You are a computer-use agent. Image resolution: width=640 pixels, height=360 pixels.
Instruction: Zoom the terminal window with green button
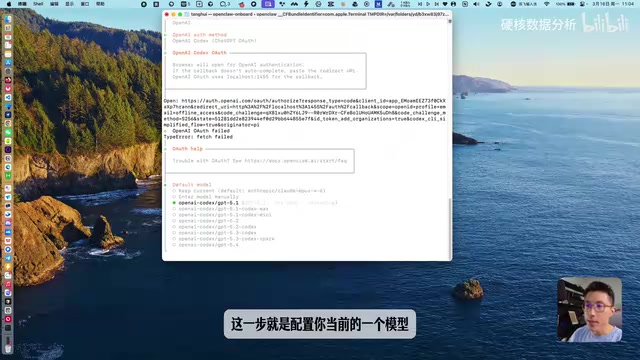[x=180, y=14]
